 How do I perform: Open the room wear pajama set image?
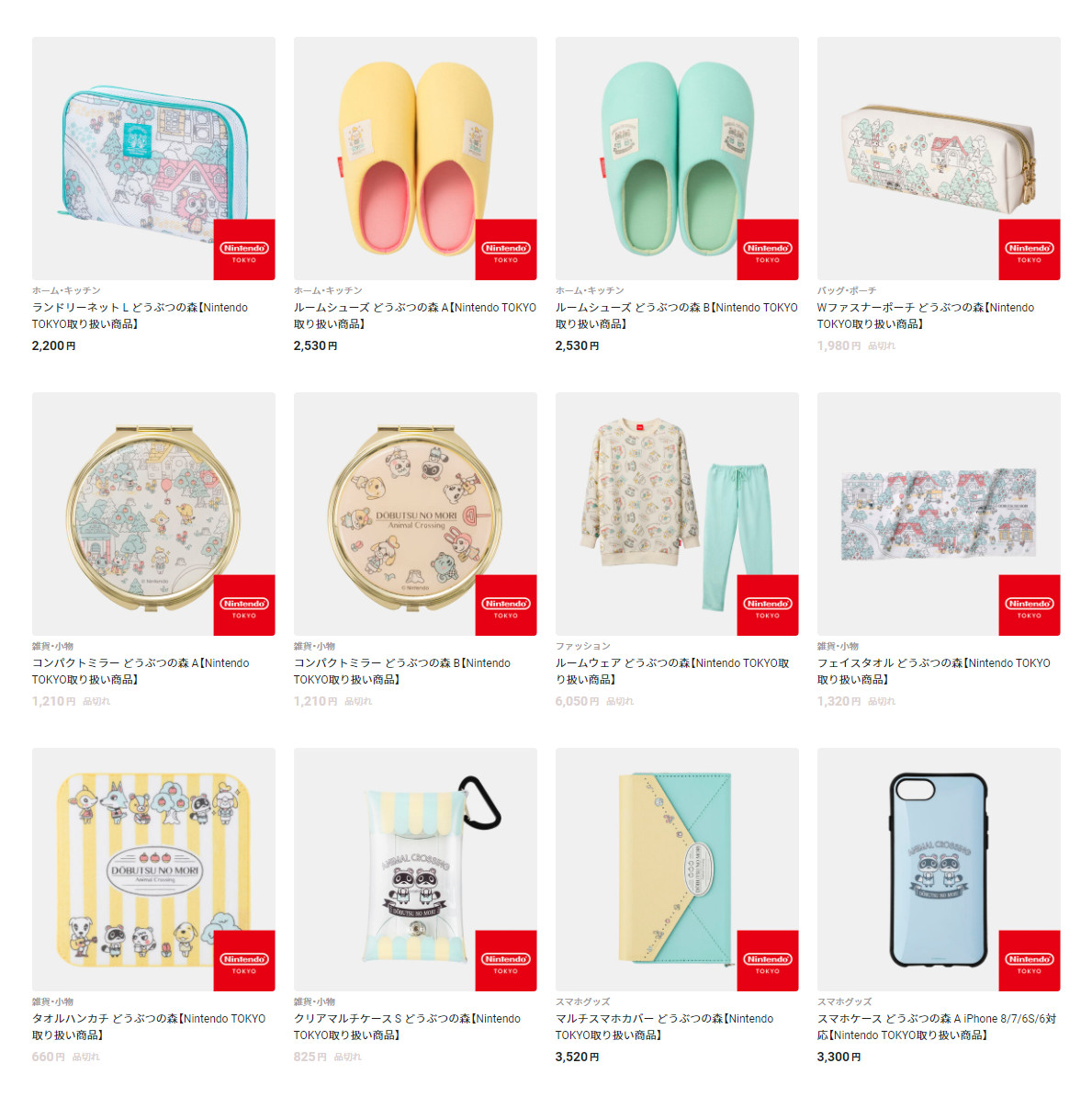pos(677,514)
